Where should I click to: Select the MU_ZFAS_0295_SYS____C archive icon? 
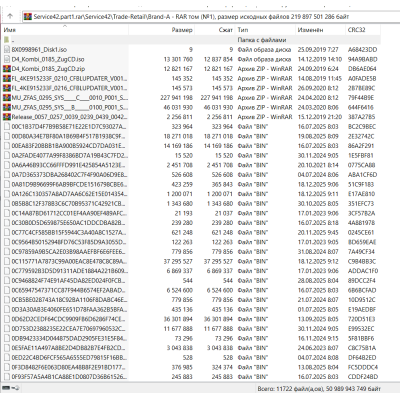pos(7,98)
